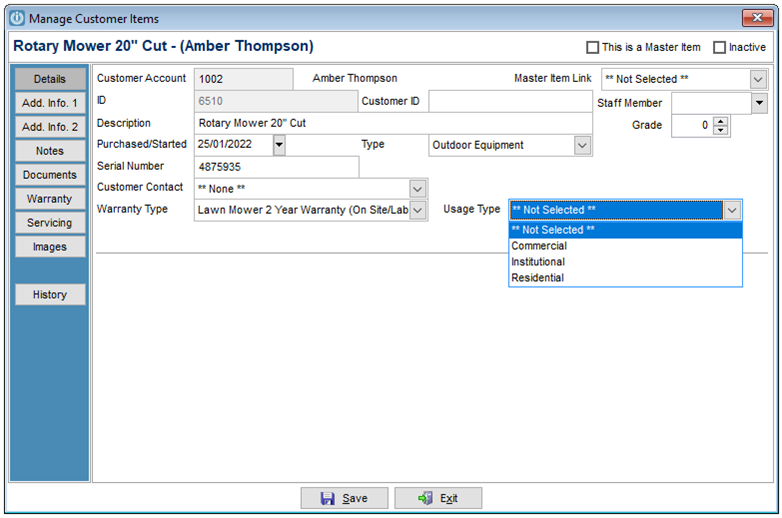This screenshot has height=518, width=782.
Task: Click the Serial Number field 4875935
Action: pyautogui.click(x=276, y=167)
